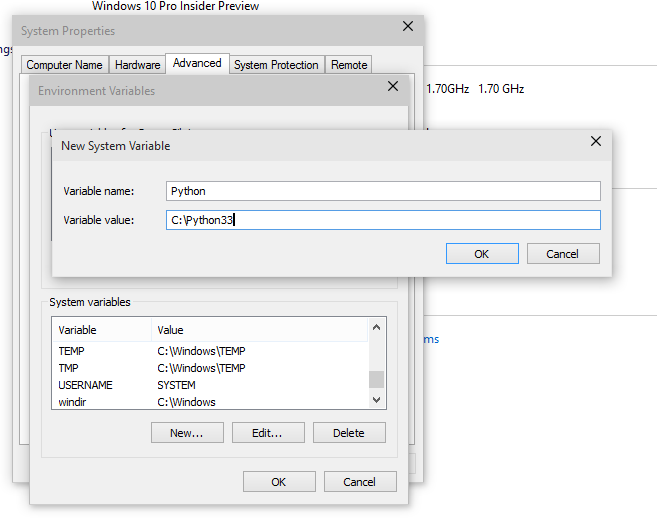Switch to the Hardware tab

(x=137, y=65)
